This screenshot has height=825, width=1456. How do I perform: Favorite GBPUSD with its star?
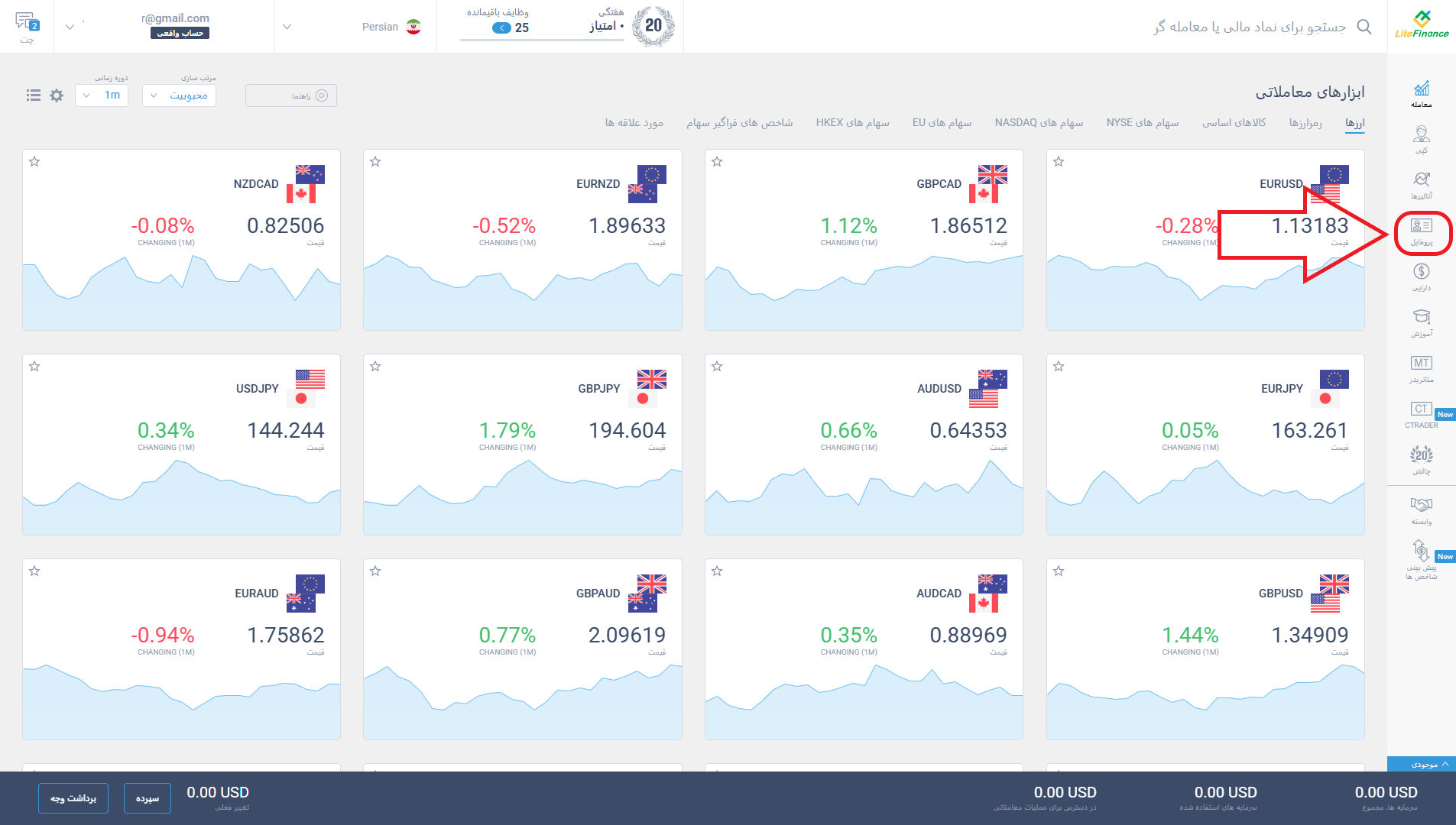(x=1059, y=571)
